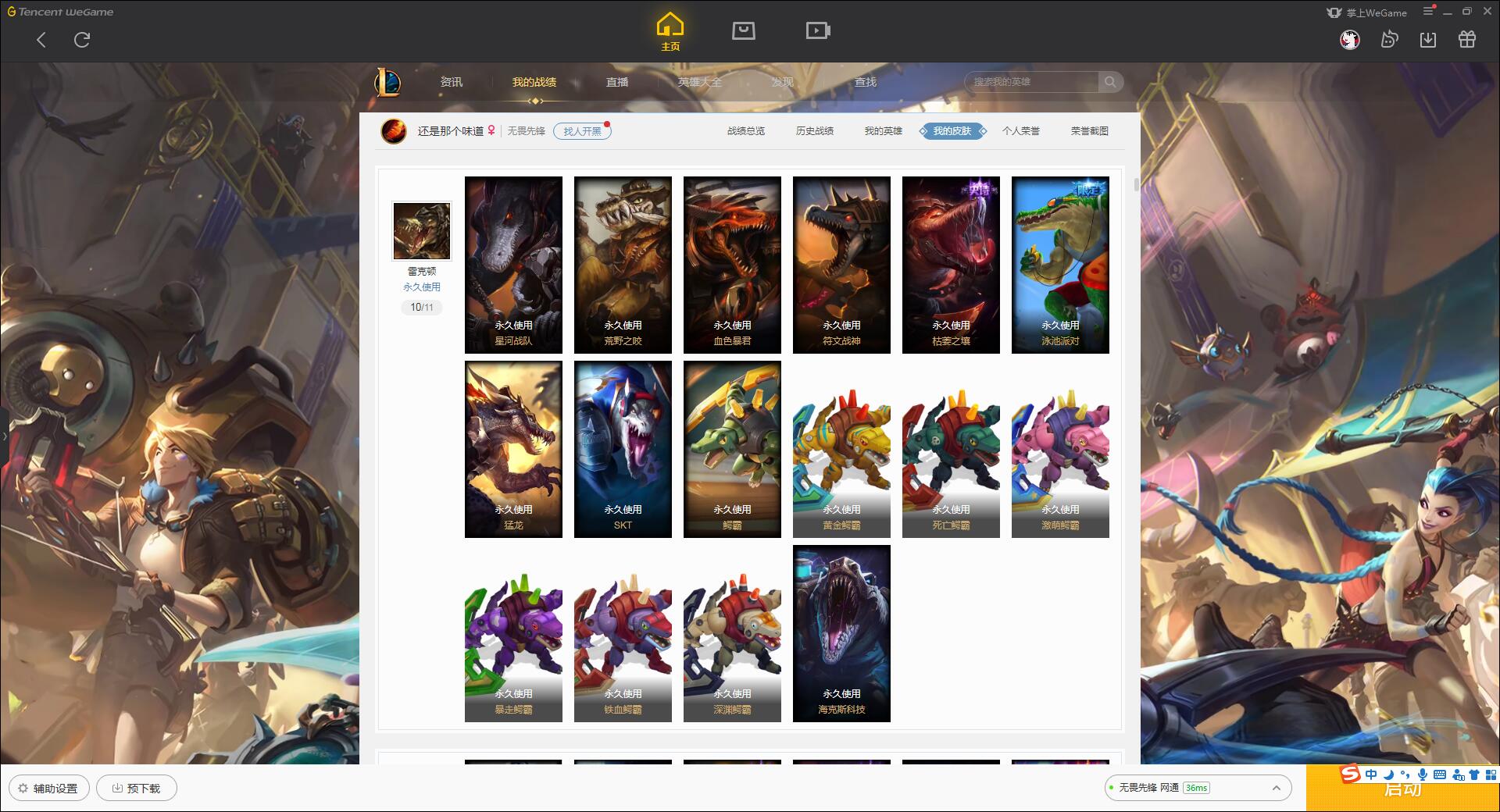Open the video live icon tab
The height and width of the screenshot is (812, 1500).
[818, 30]
